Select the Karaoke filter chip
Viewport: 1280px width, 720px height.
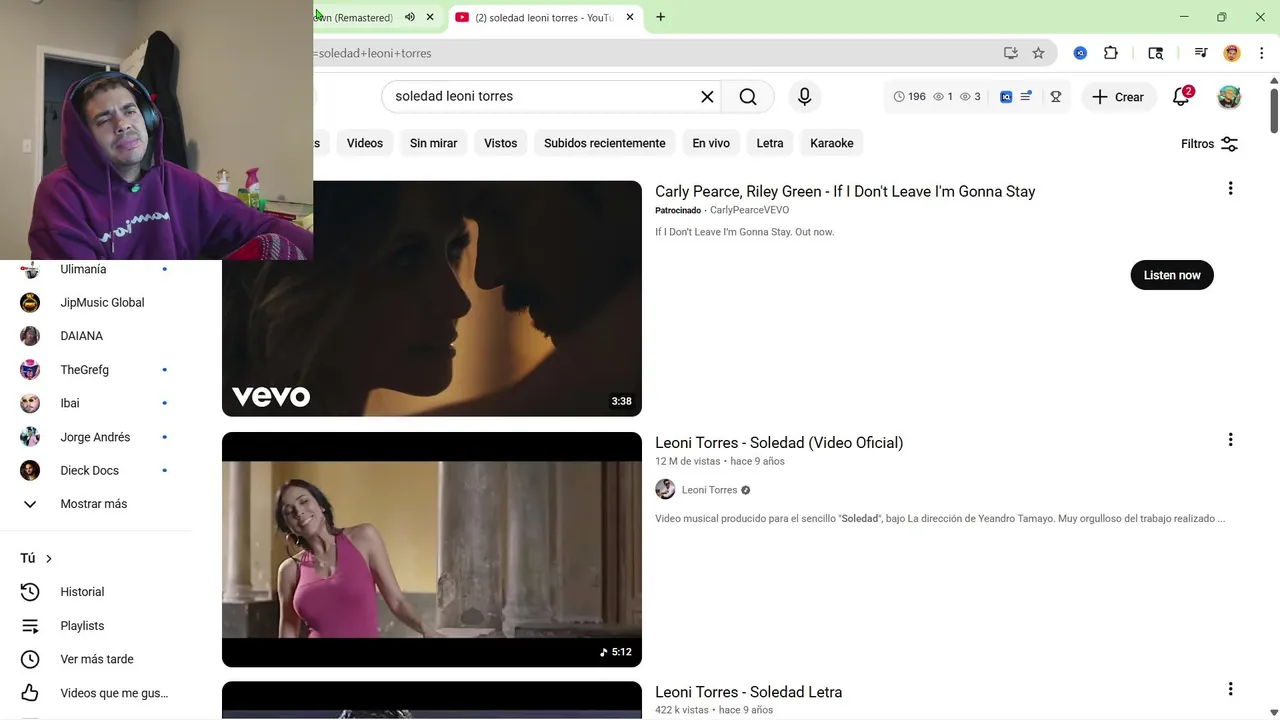coord(832,143)
